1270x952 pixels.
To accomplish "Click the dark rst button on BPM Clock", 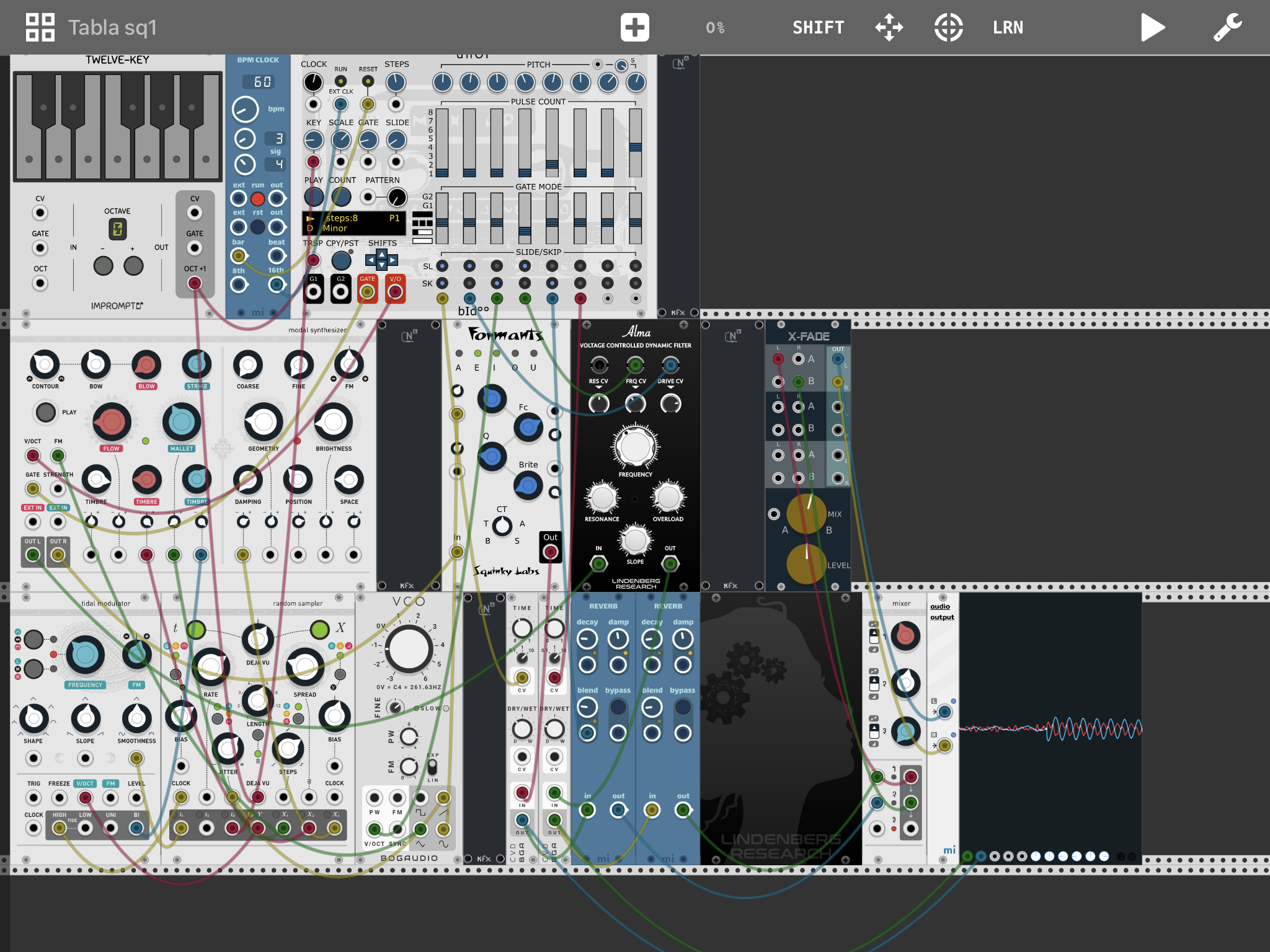I will pos(257,227).
